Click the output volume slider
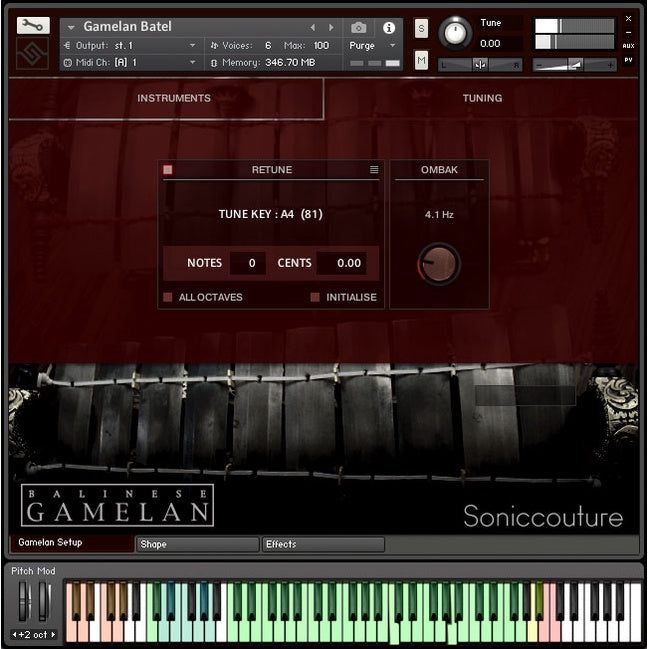The height and width of the screenshot is (649, 649). pos(574,65)
